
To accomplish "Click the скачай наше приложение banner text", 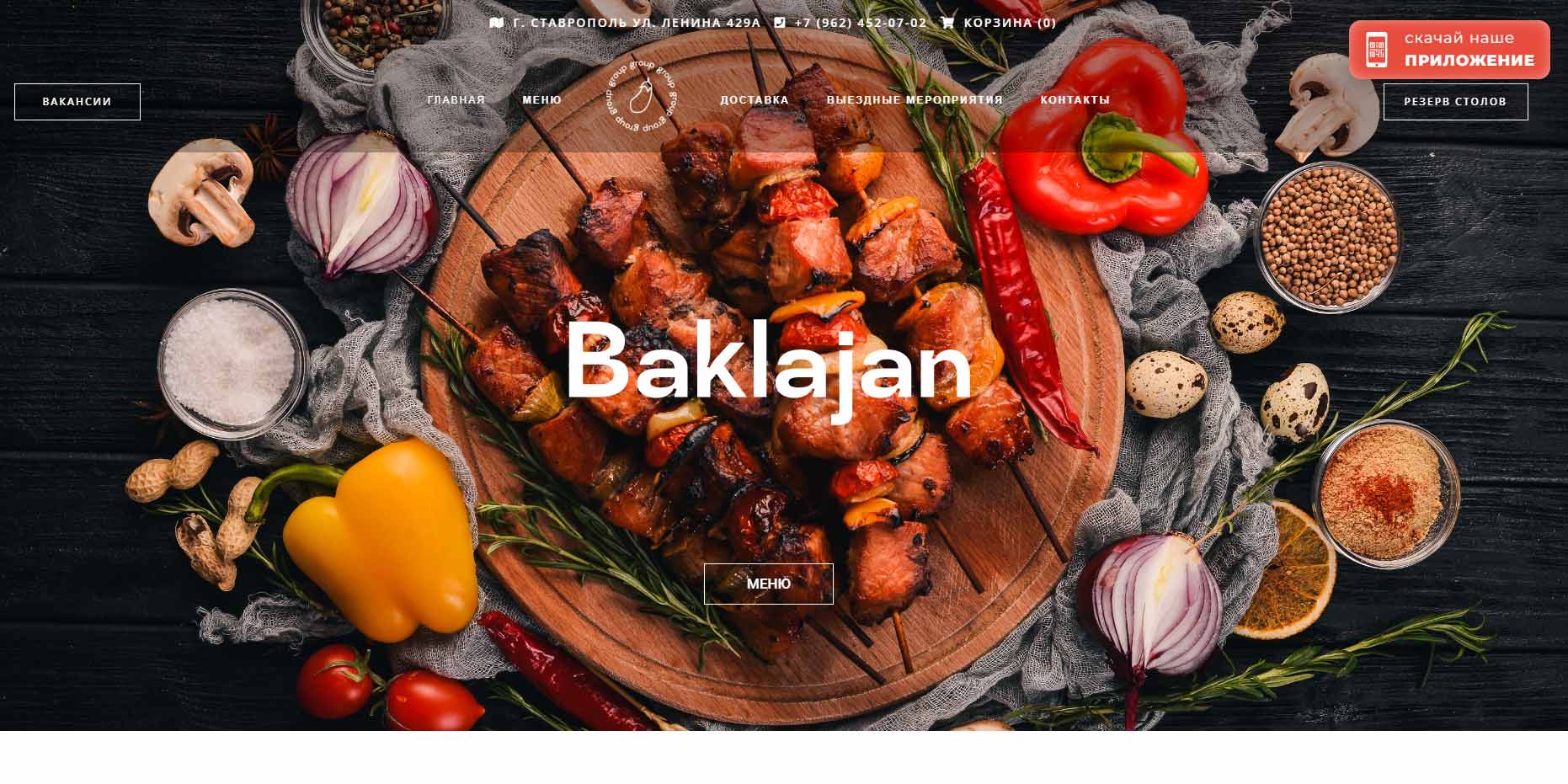I will (1469, 50).
